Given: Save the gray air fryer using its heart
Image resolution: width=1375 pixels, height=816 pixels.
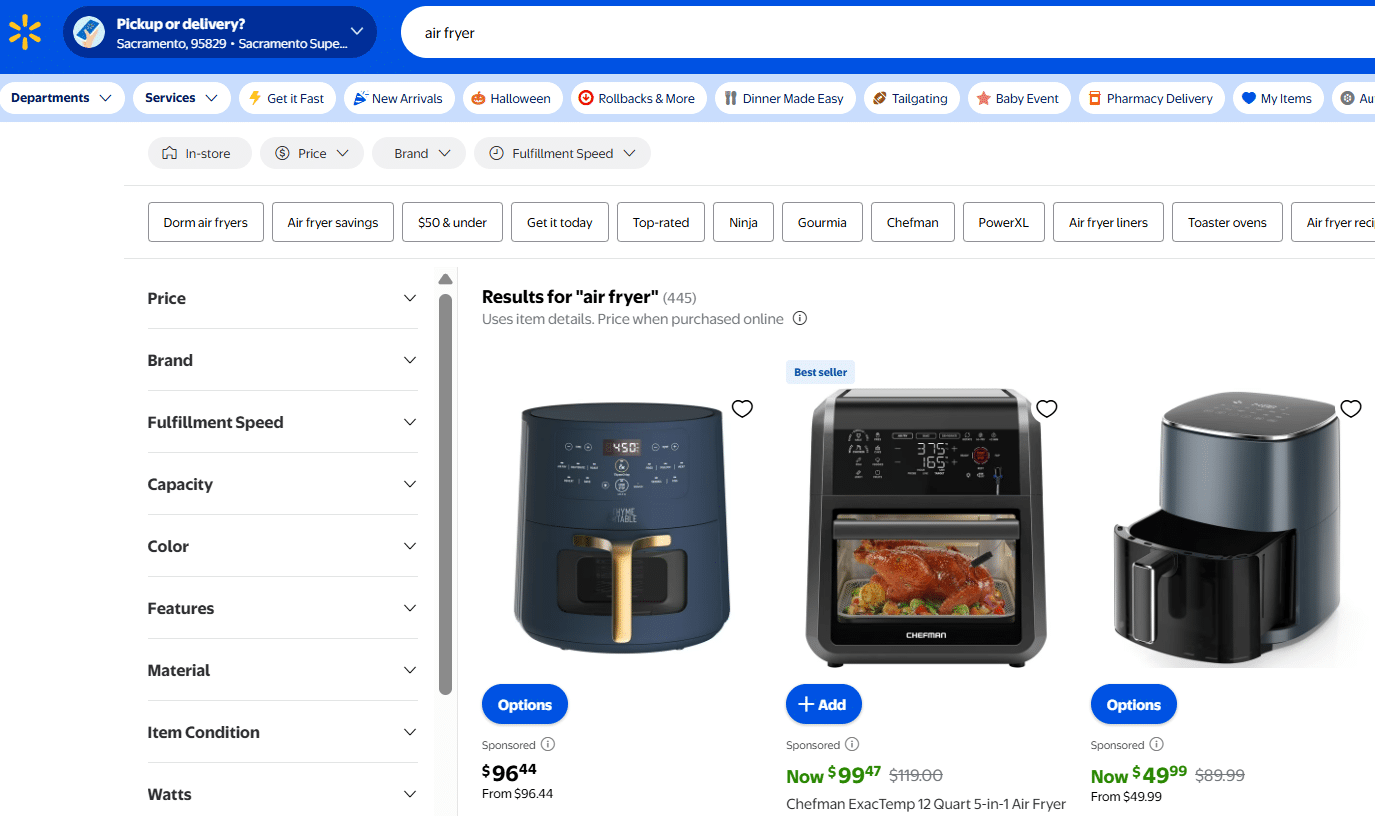Looking at the screenshot, I should (1351, 408).
